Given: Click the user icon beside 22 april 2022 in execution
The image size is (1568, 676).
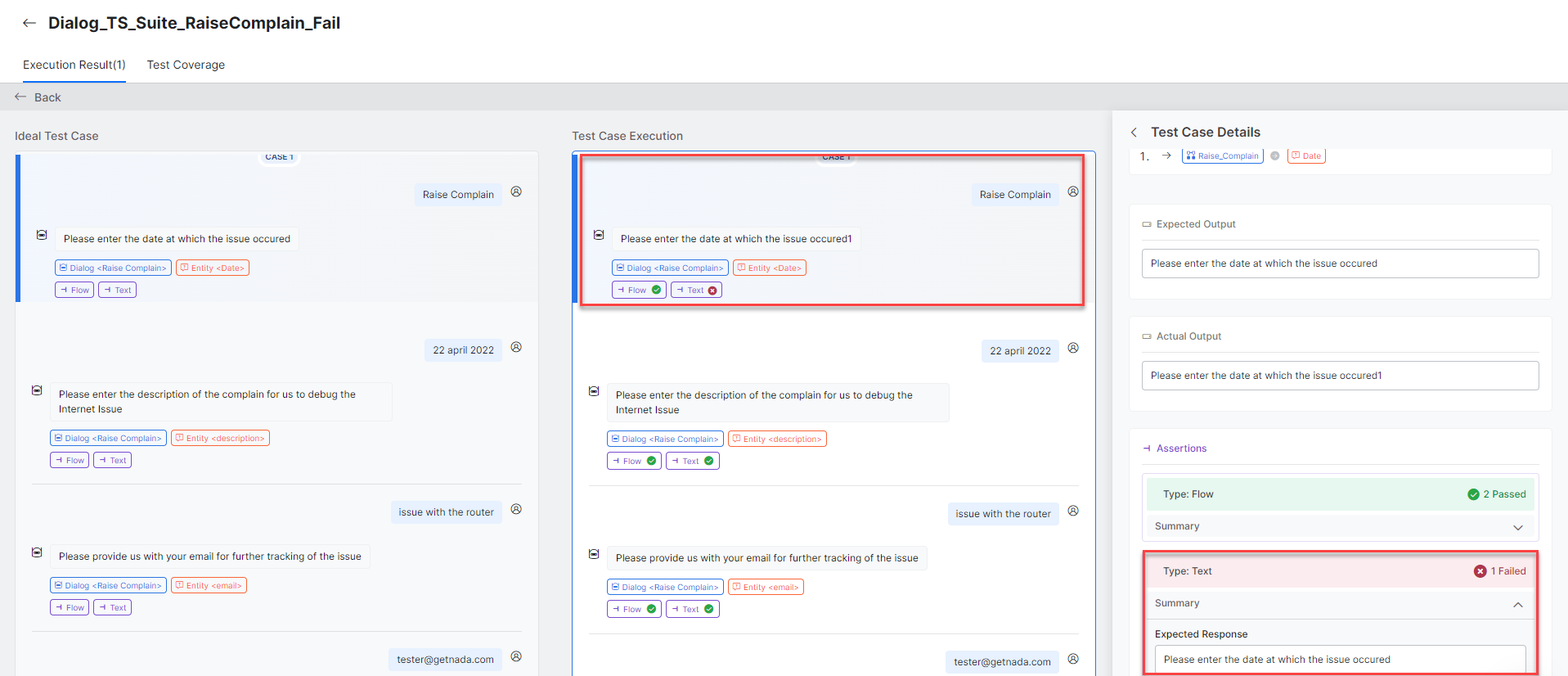Looking at the screenshot, I should tap(1073, 348).
